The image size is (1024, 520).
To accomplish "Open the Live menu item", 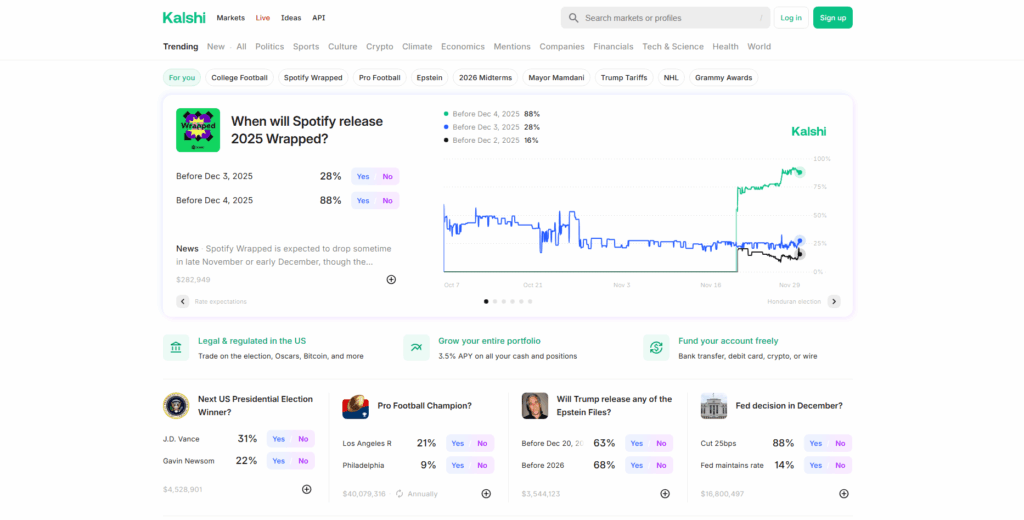I will click(262, 18).
